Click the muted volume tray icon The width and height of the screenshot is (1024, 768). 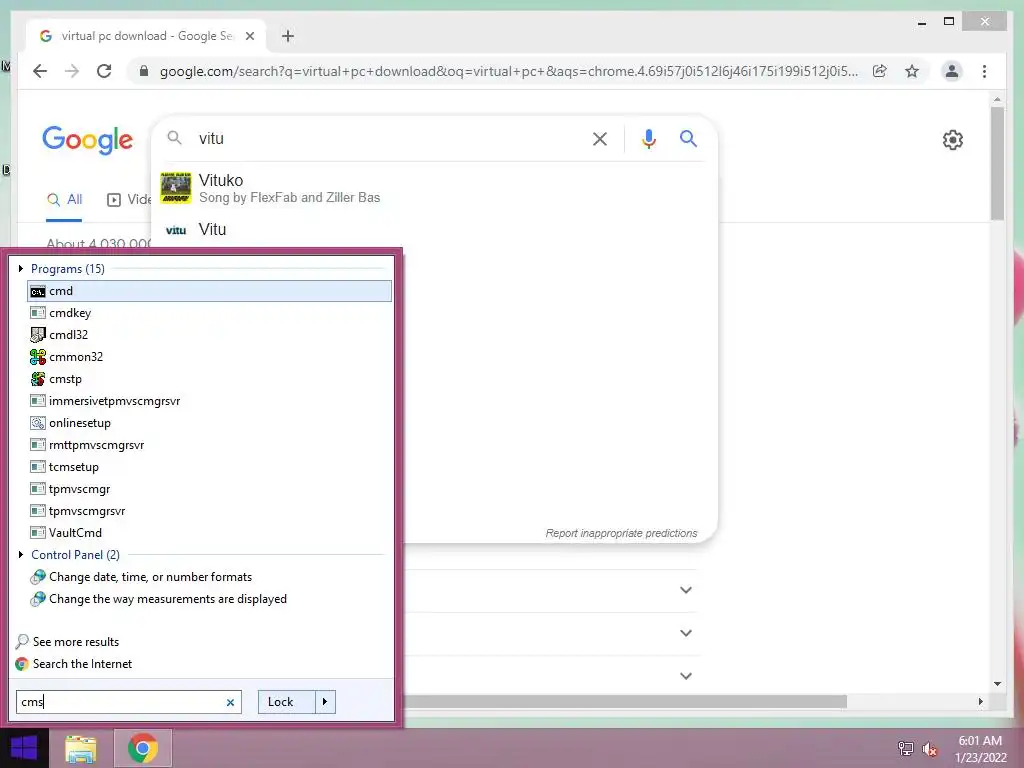coord(930,749)
